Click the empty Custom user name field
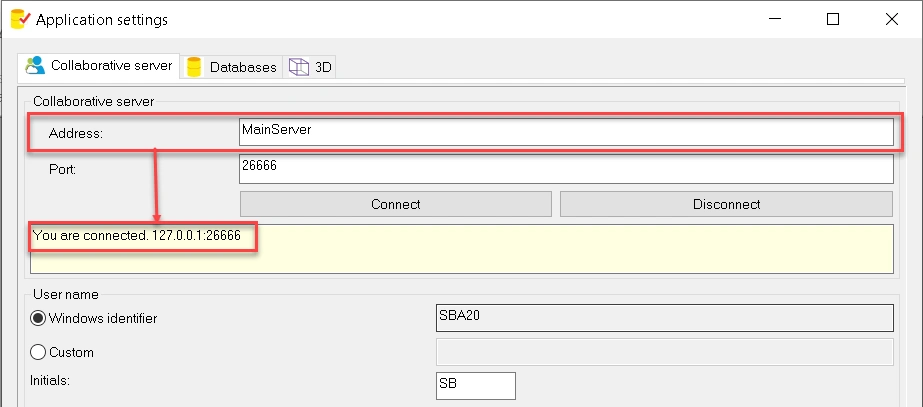923x407 pixels. (x=663, y=352)
